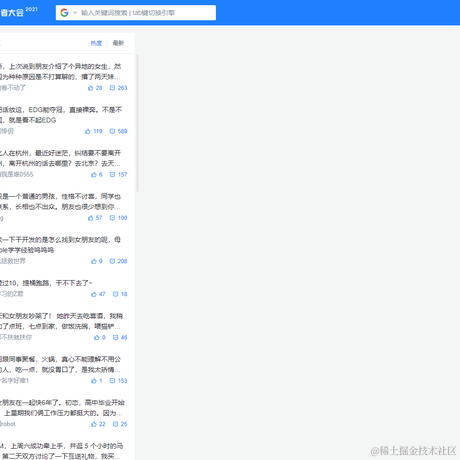
Task: Like the 在一起快6年了 post with 22 likes
Action: [x=98, y=424]
